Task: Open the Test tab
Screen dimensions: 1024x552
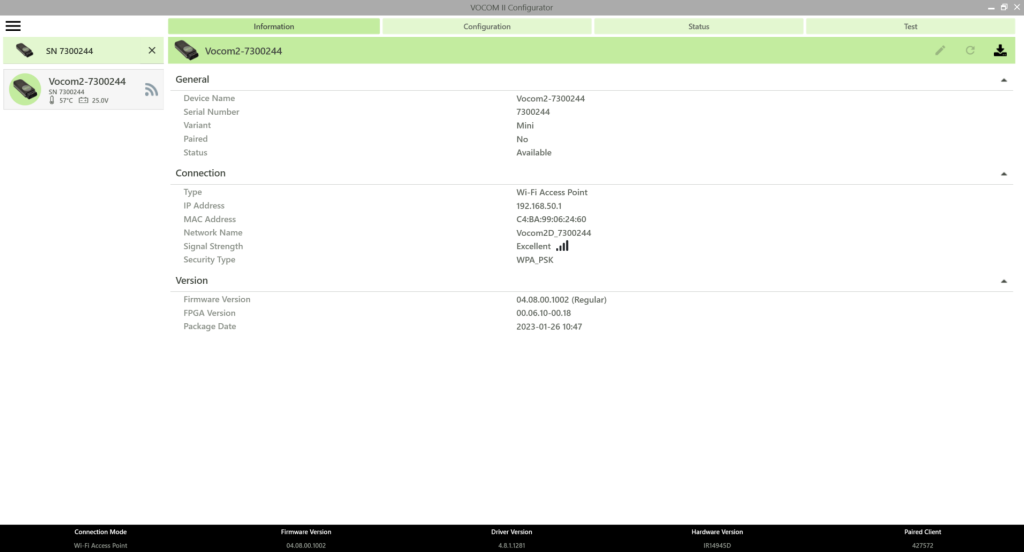Action: [x=910, y=26]
